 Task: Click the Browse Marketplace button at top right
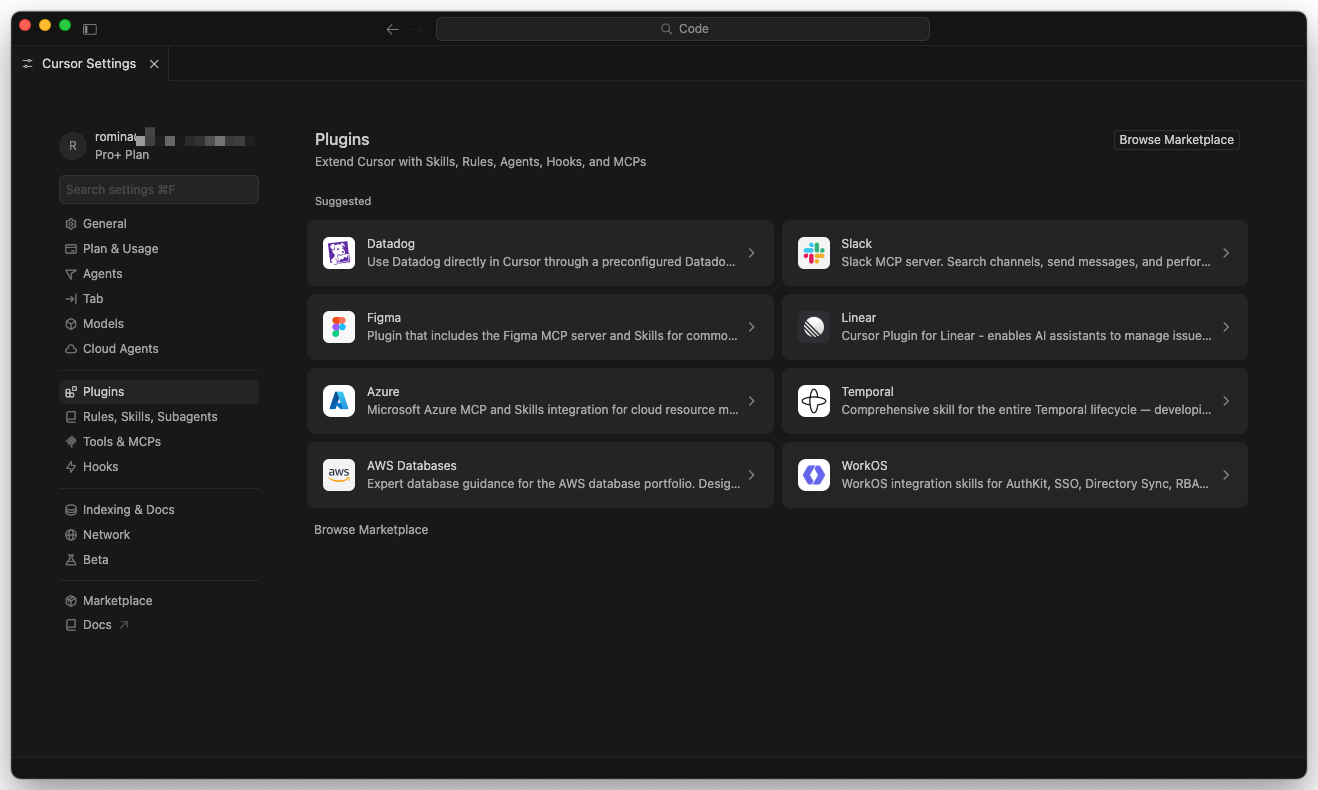1177,140
